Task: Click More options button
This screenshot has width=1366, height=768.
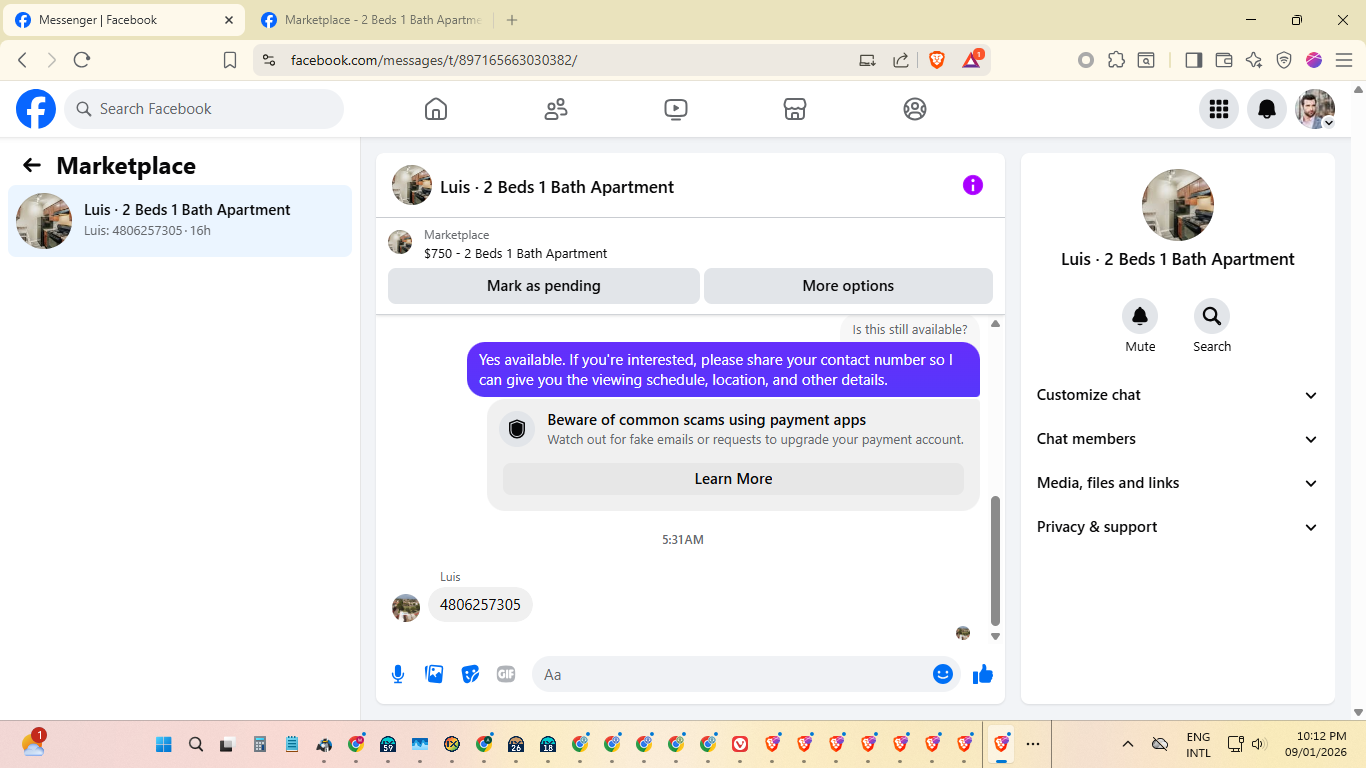Action: (848, 286)
